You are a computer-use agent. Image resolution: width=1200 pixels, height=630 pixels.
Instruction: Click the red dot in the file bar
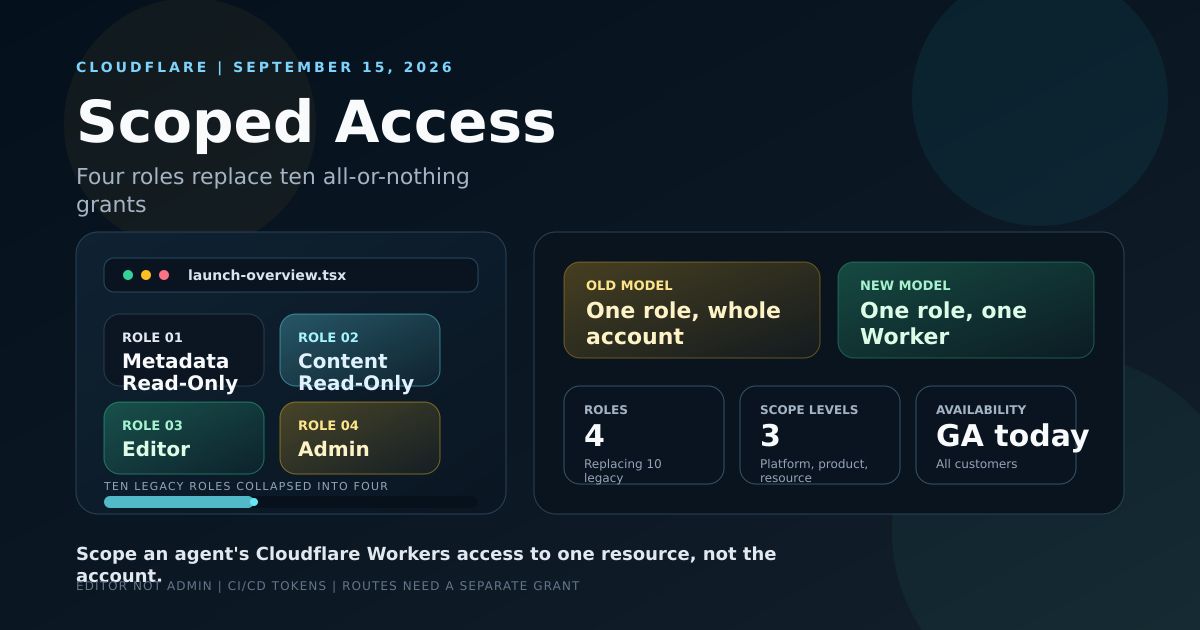[x=164, y=275]
